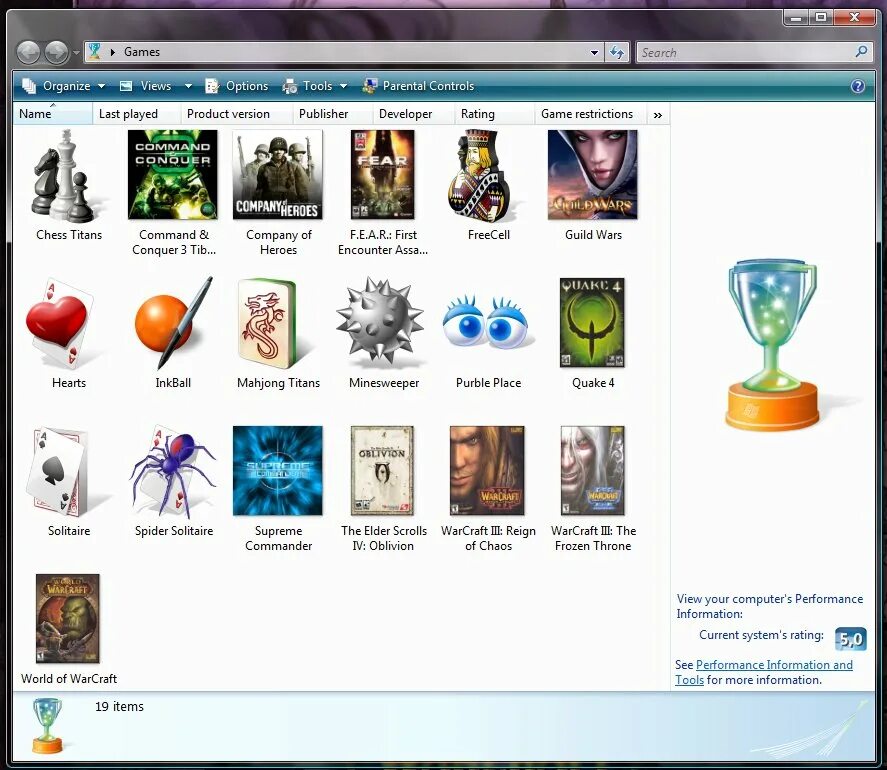This screenshot has width=887, height=770.
Task: Click the Spider Solitaire label text
Action: (x=174, y=531)
